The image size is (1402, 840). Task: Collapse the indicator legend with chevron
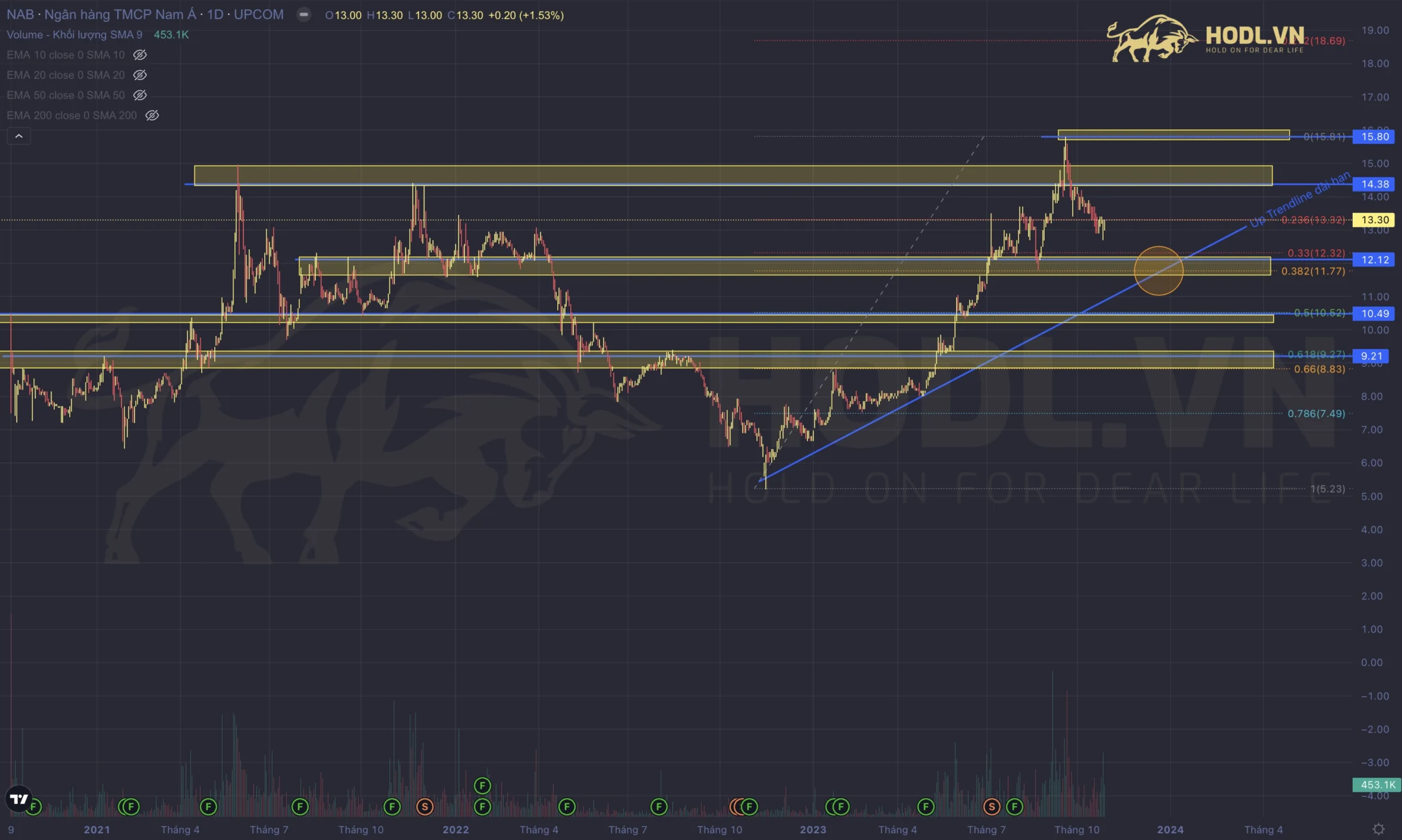coord(18,136)
